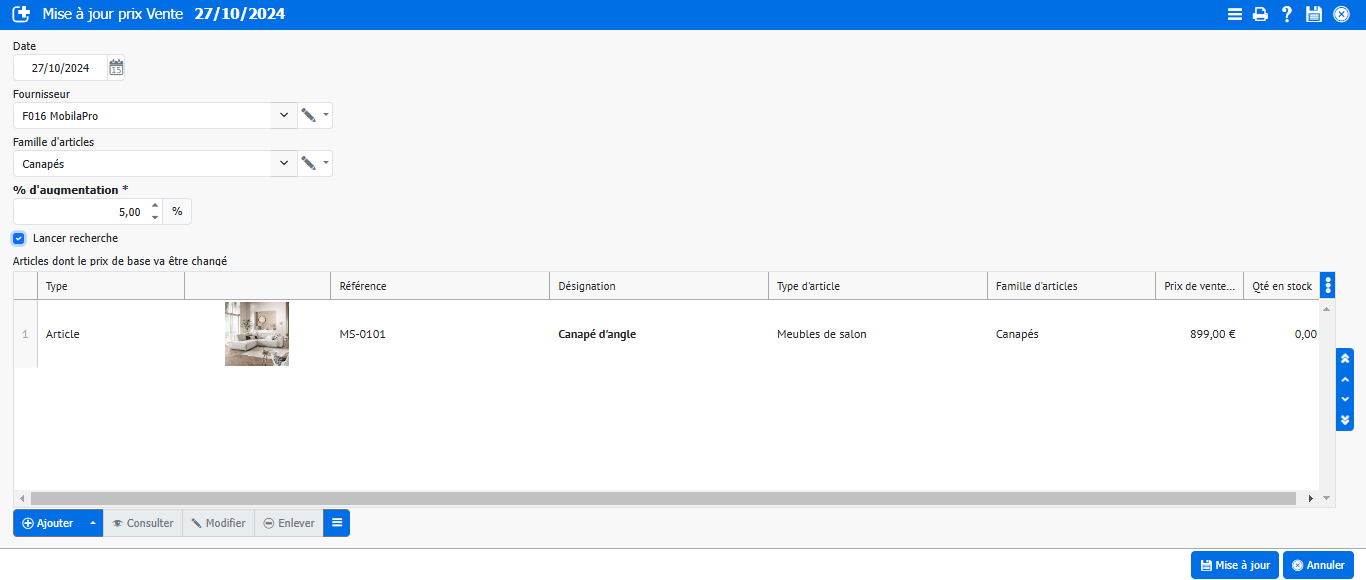The image size is (1366, 580).
Task: Click the pencil edit icon beside Fournisseur
Action: click(x=308, y=116)
